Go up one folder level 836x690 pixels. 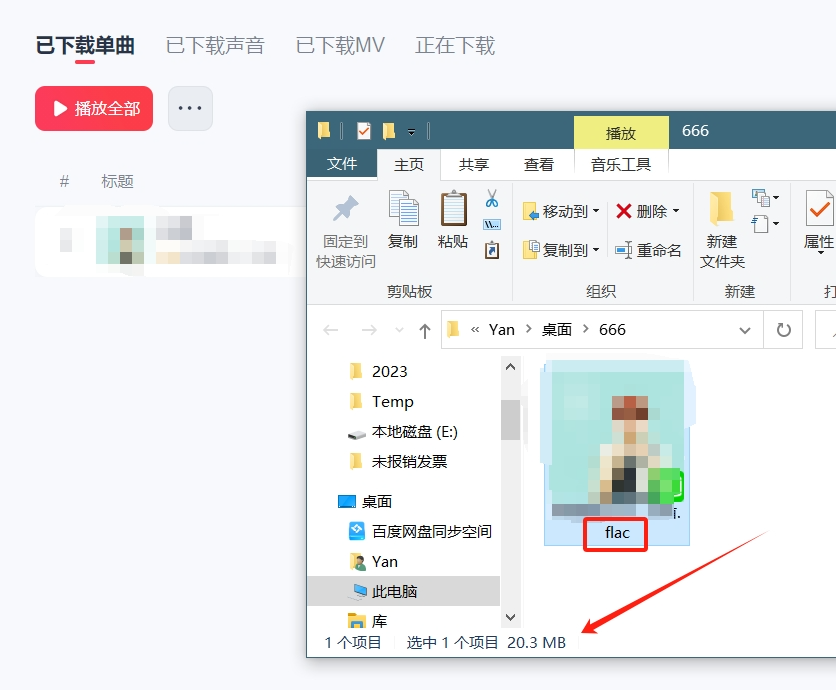coord(425,330)
